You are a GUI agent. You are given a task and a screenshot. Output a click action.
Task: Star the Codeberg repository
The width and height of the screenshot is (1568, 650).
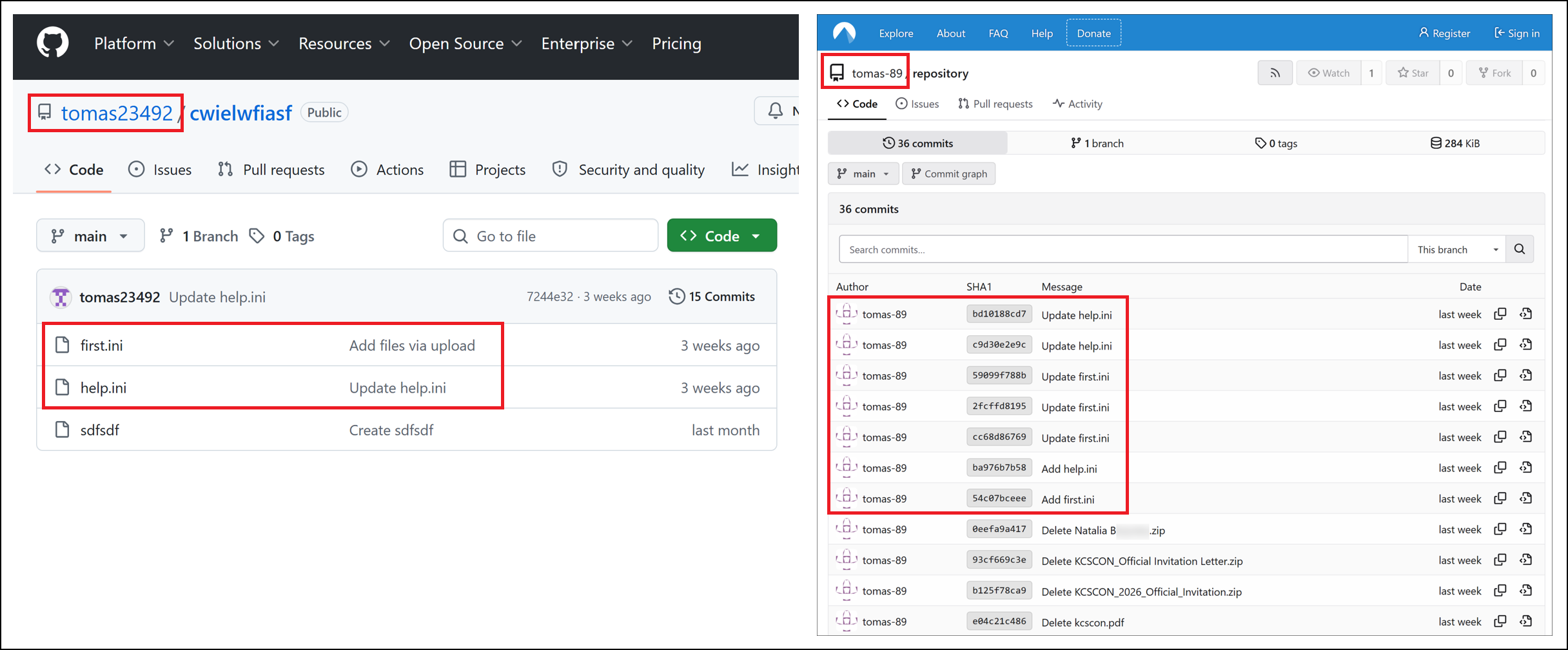(1413, 73)
